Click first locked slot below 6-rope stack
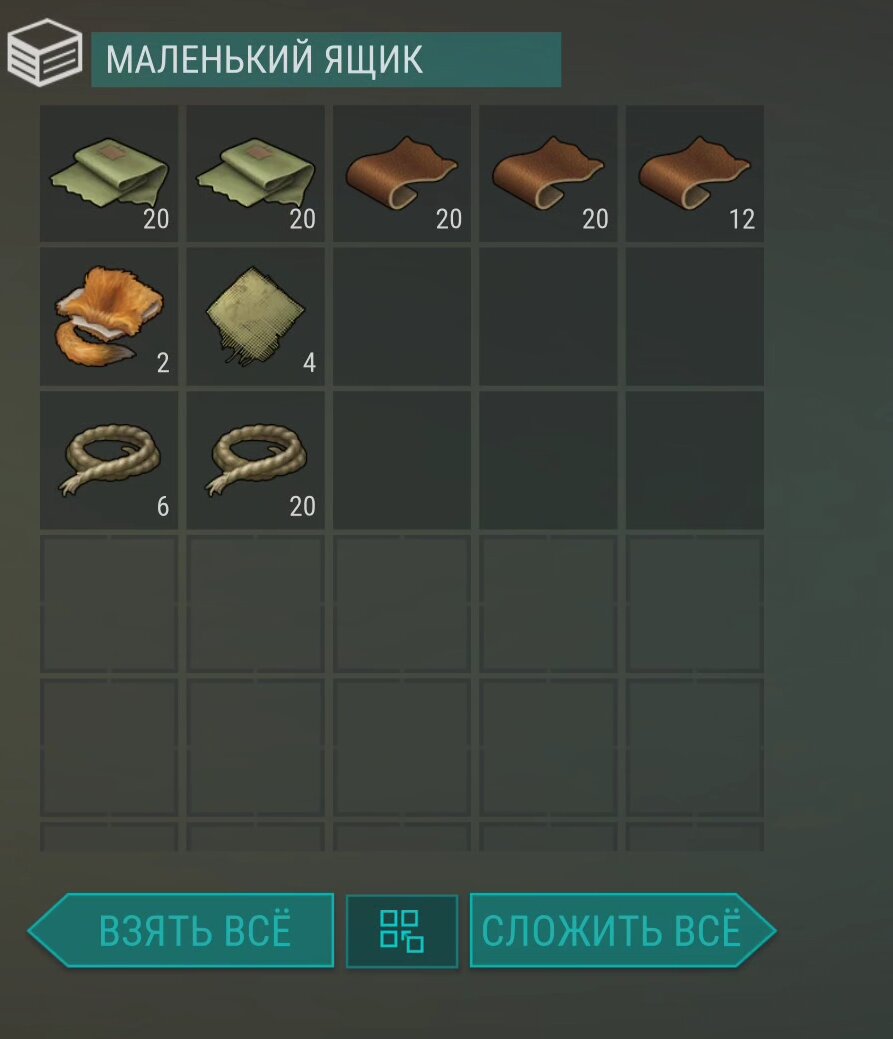The image size is (893, 1039). click(109, 604)
